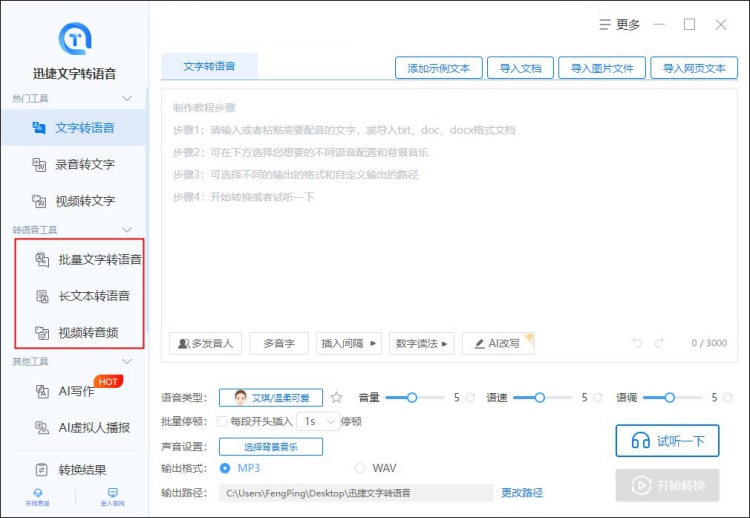Click the 多发音人 button

(x=205, y=343)
